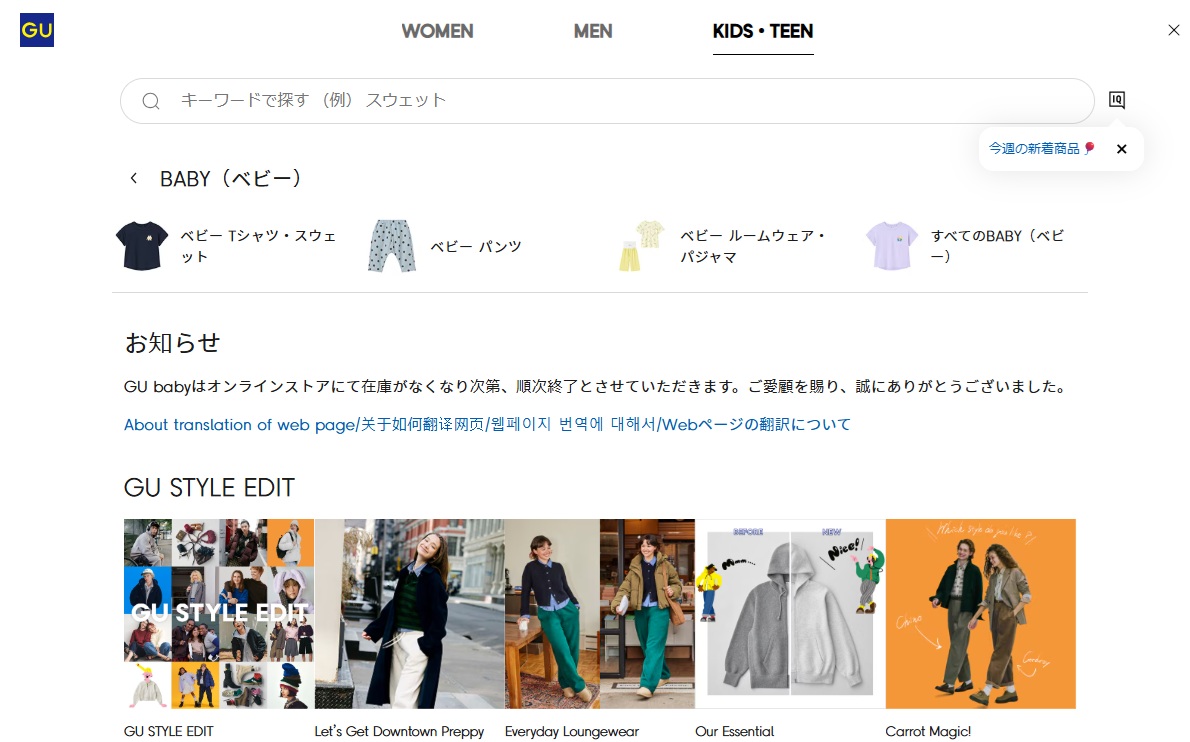Viewport: 1190px width, 742px height.
Task: Open GU STYLE EDIT collage thumbnail
Action: click(219, 614)
